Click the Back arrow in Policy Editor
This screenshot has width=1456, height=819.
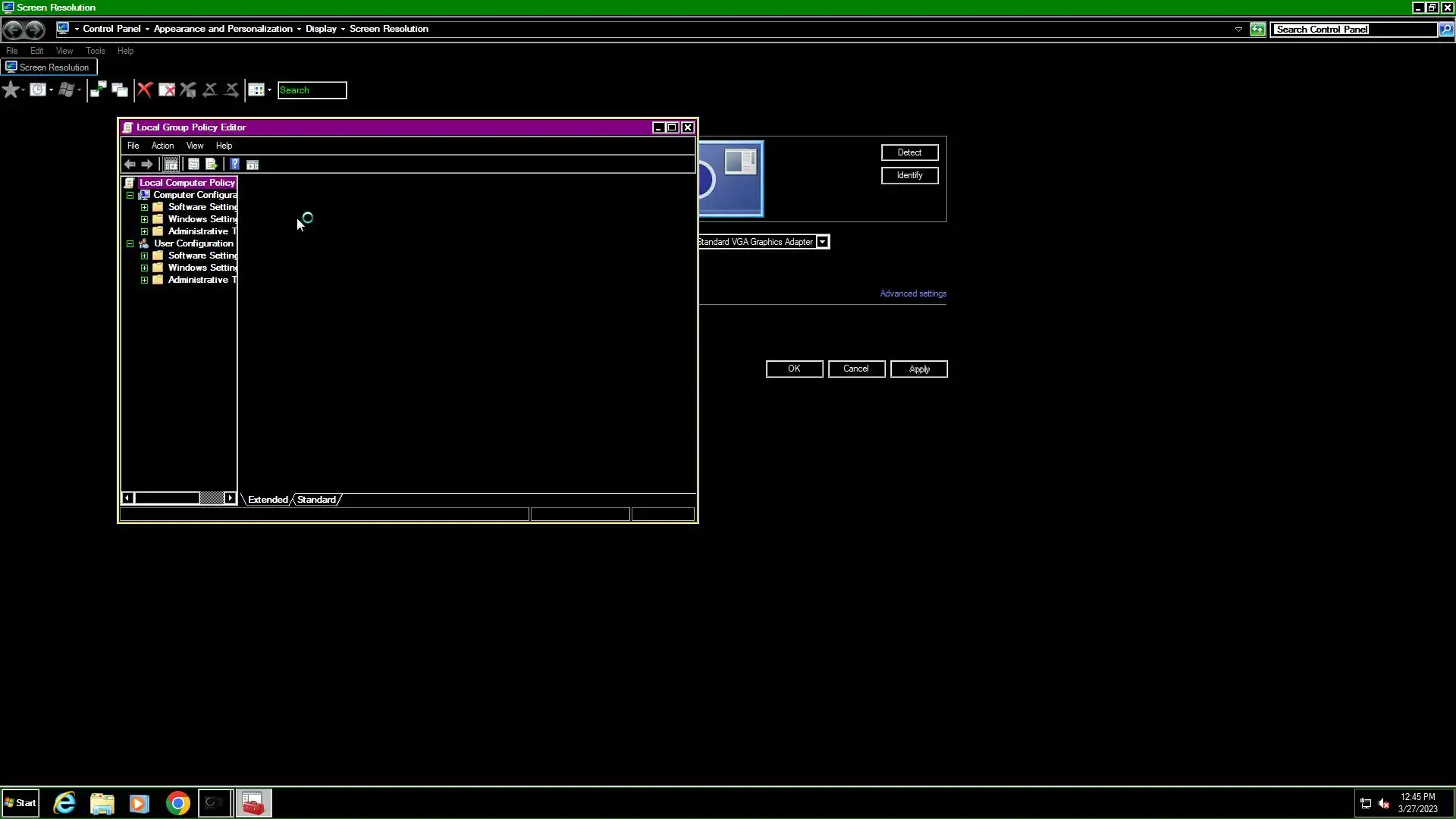click(x=130, y=165)
